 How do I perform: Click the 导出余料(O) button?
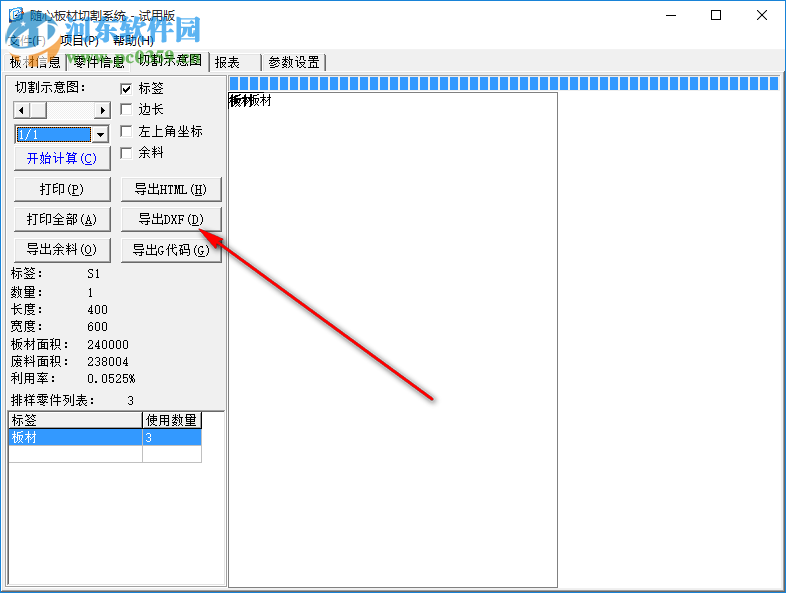(62, 250)
